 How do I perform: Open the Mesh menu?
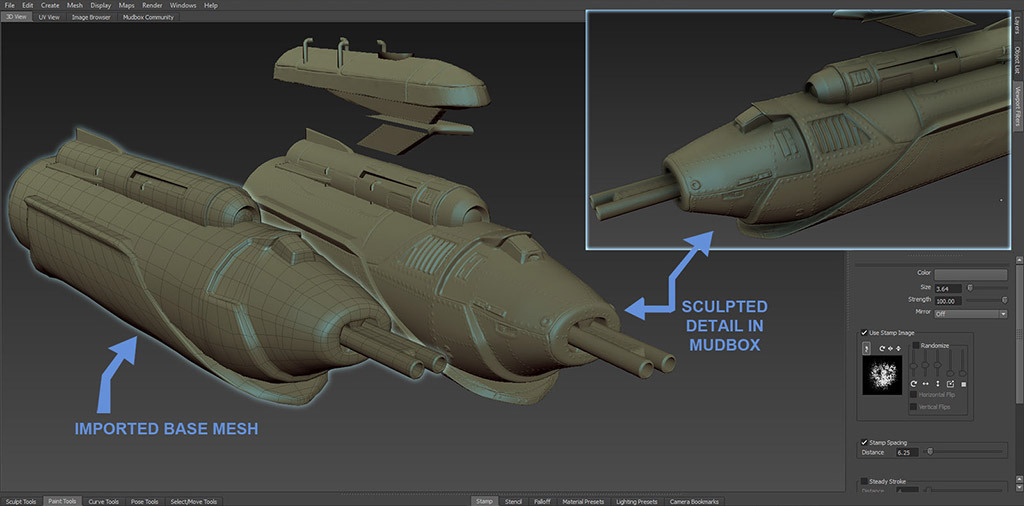(x=74, y=5)
